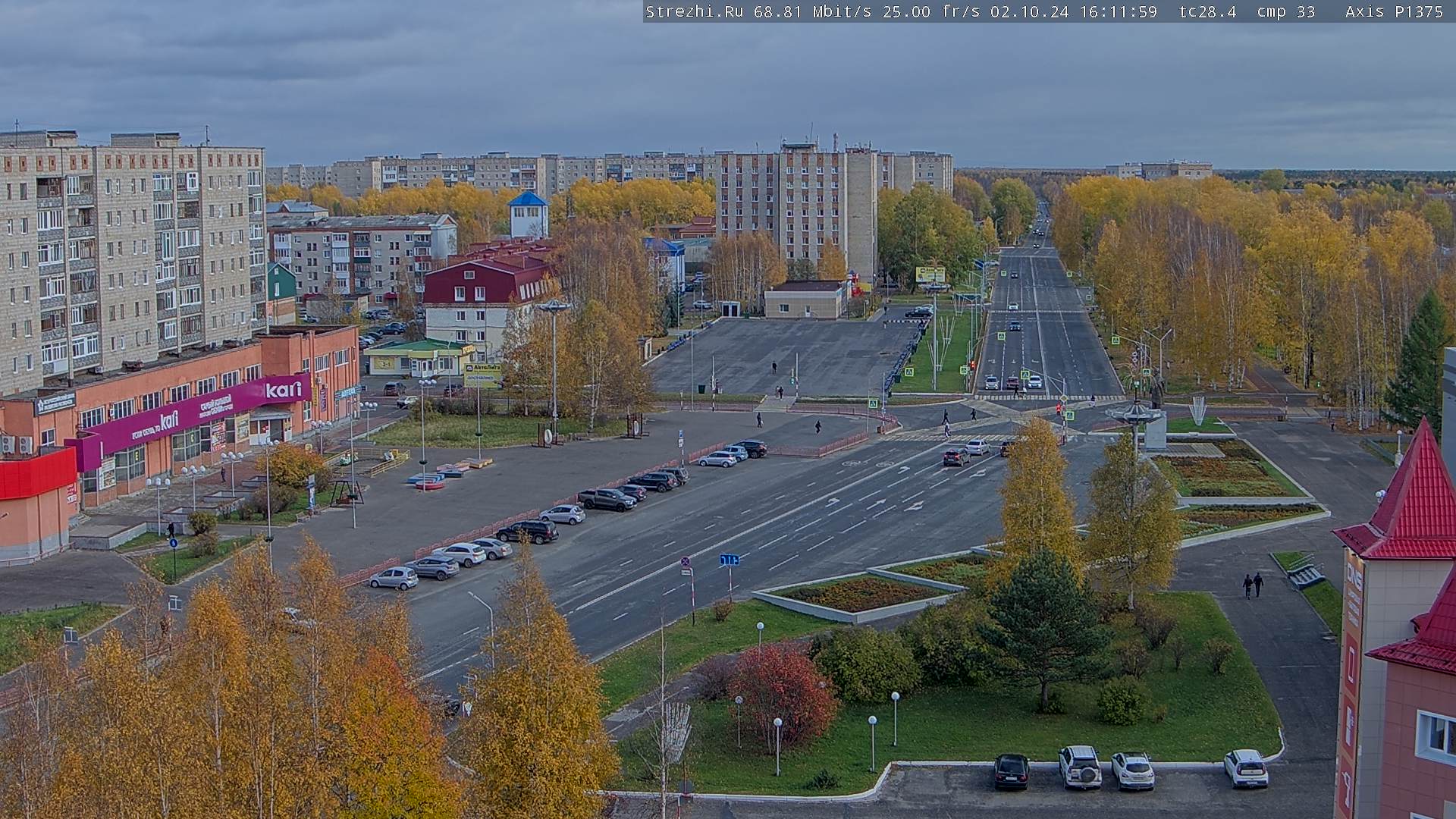Viewport: 1456px width, 819px height.
Task: Click the "Strezhi.Ru" overlay text
Action: click(694, 11)
